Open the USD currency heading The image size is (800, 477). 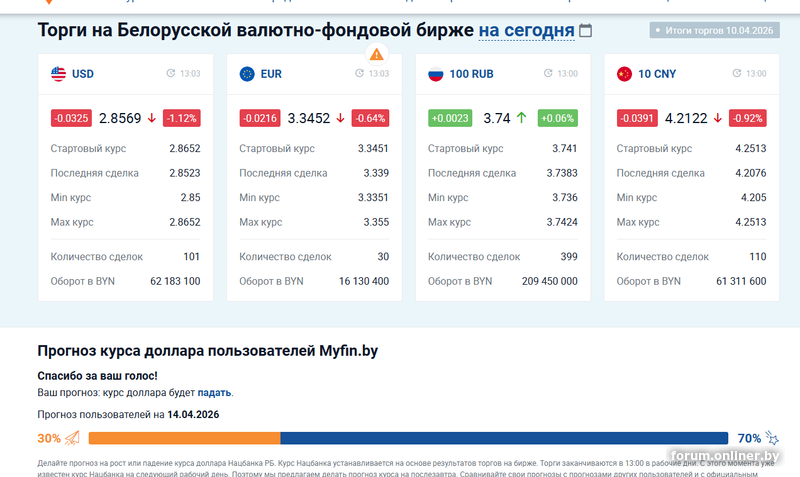83,74
